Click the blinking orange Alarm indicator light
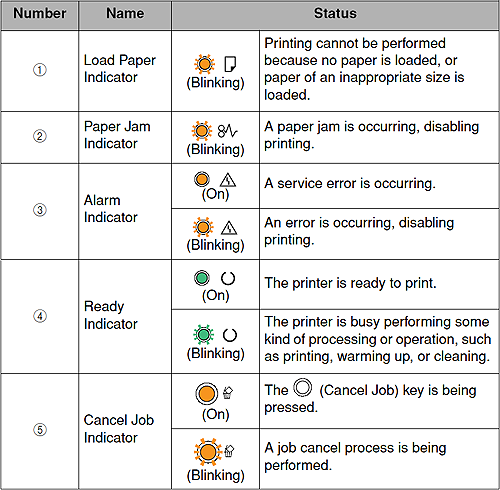This screenshot has height=490, width=500. (203, 227)
